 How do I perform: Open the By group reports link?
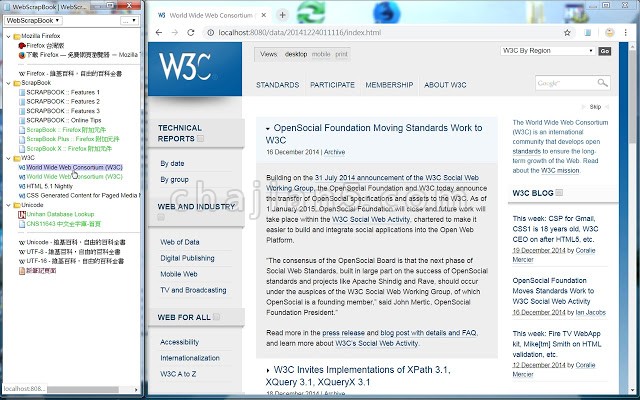[x=174, y=180]
